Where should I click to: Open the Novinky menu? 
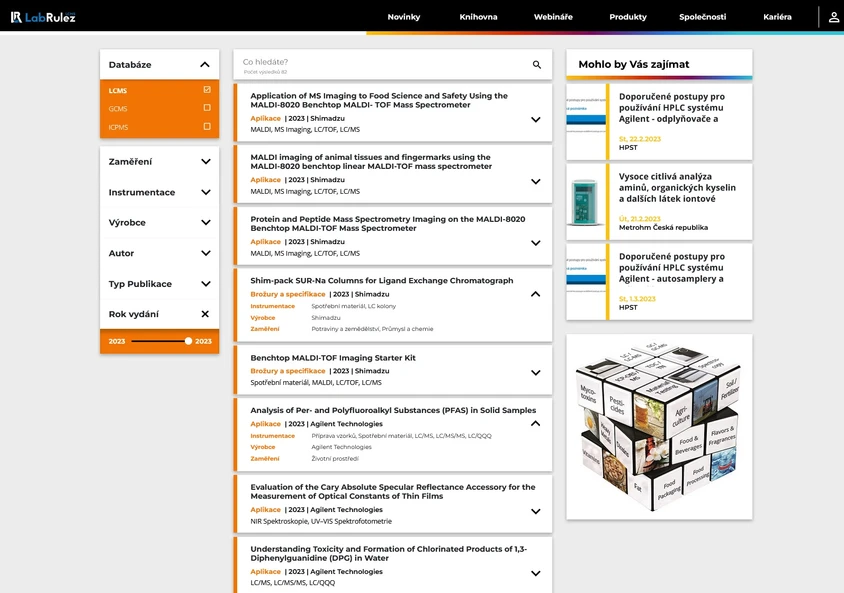click(404, 17)
